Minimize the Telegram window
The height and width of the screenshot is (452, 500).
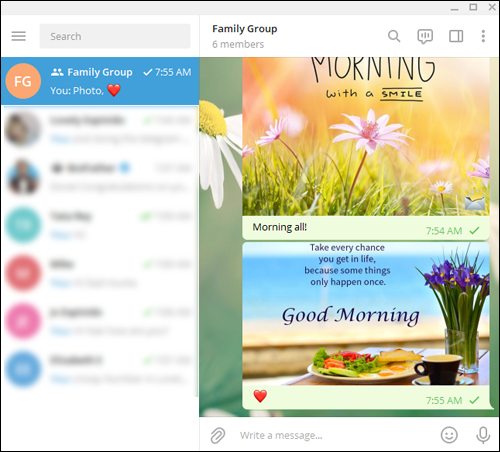[455, 8]
